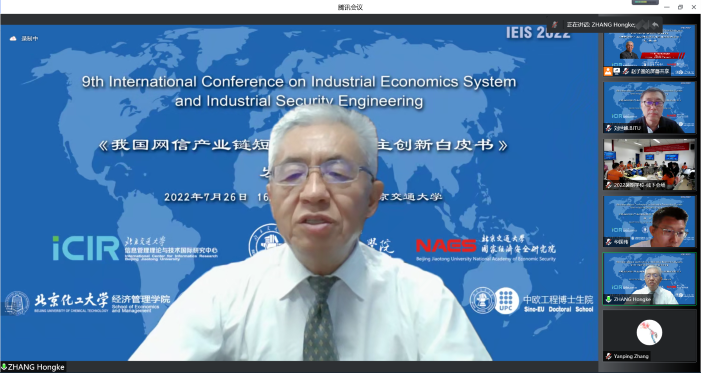Click the ZHANG Hongke name label at bottom-left

[36, 367]
